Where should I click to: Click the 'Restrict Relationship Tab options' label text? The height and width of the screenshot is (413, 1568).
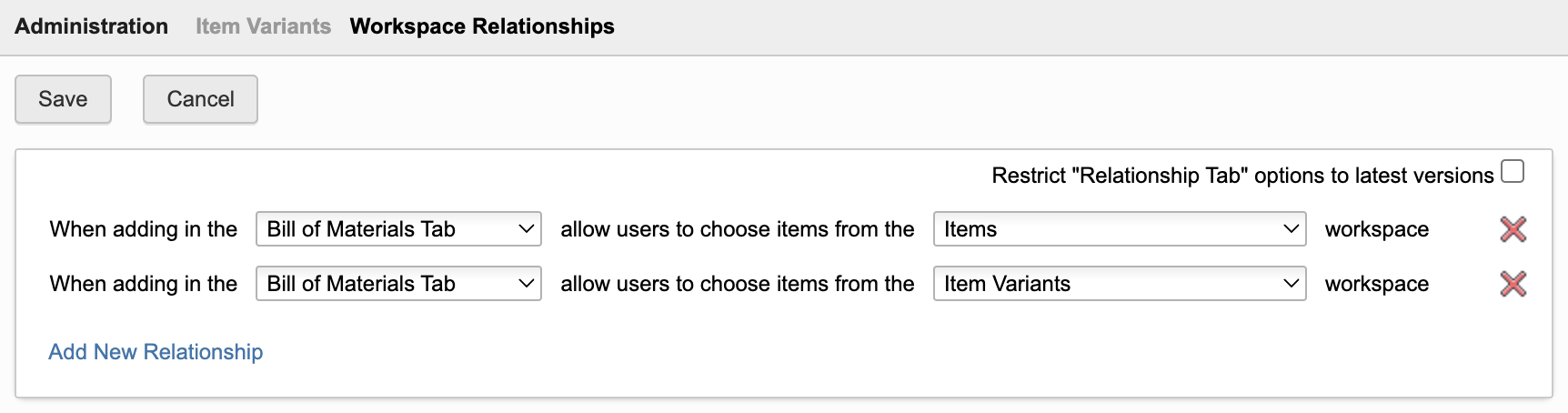pos(1241,176)
